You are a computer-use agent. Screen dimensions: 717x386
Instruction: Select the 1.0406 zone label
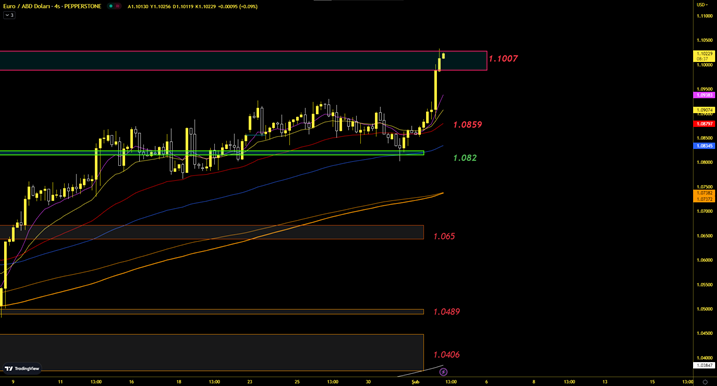click(446, 354)
